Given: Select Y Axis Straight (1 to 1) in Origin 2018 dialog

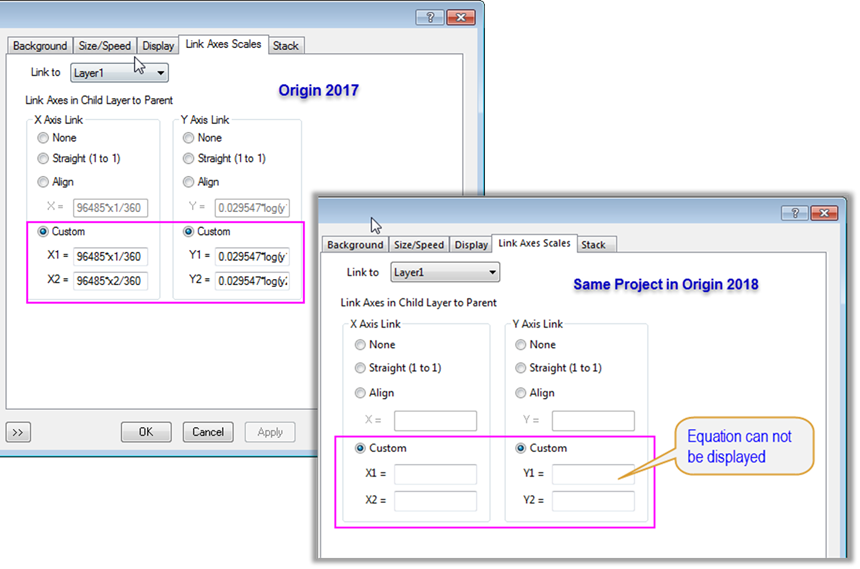Looking at the screenshot, I should tap(520, 368).
